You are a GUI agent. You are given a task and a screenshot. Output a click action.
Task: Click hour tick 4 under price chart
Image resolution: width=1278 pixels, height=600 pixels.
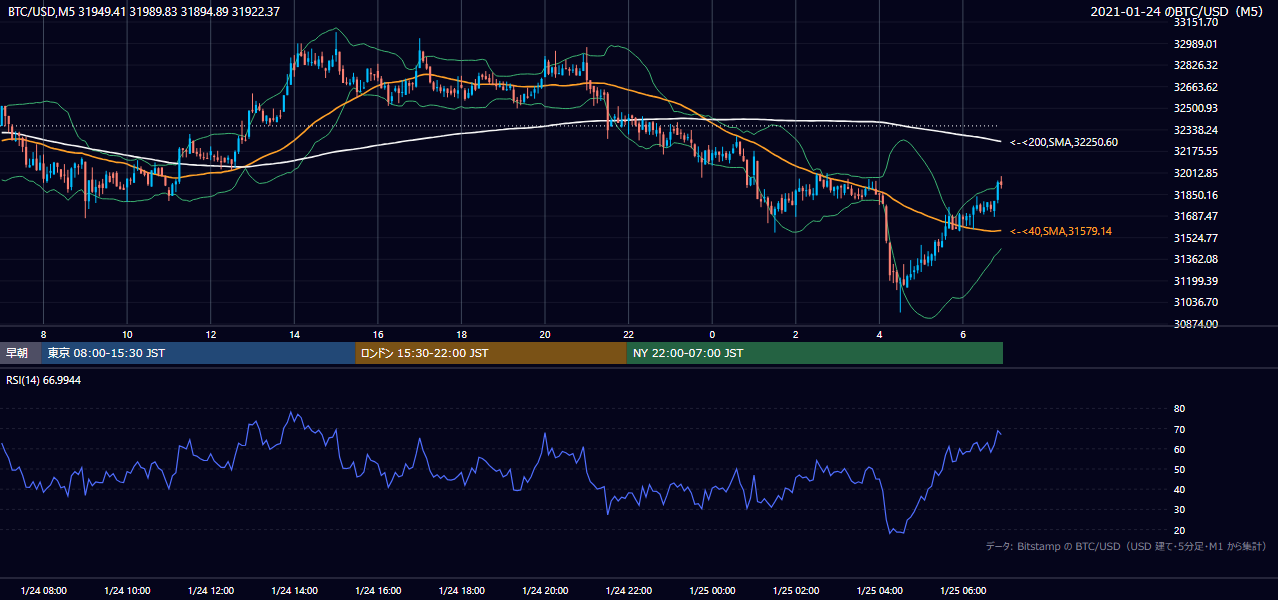click(879, 334)
